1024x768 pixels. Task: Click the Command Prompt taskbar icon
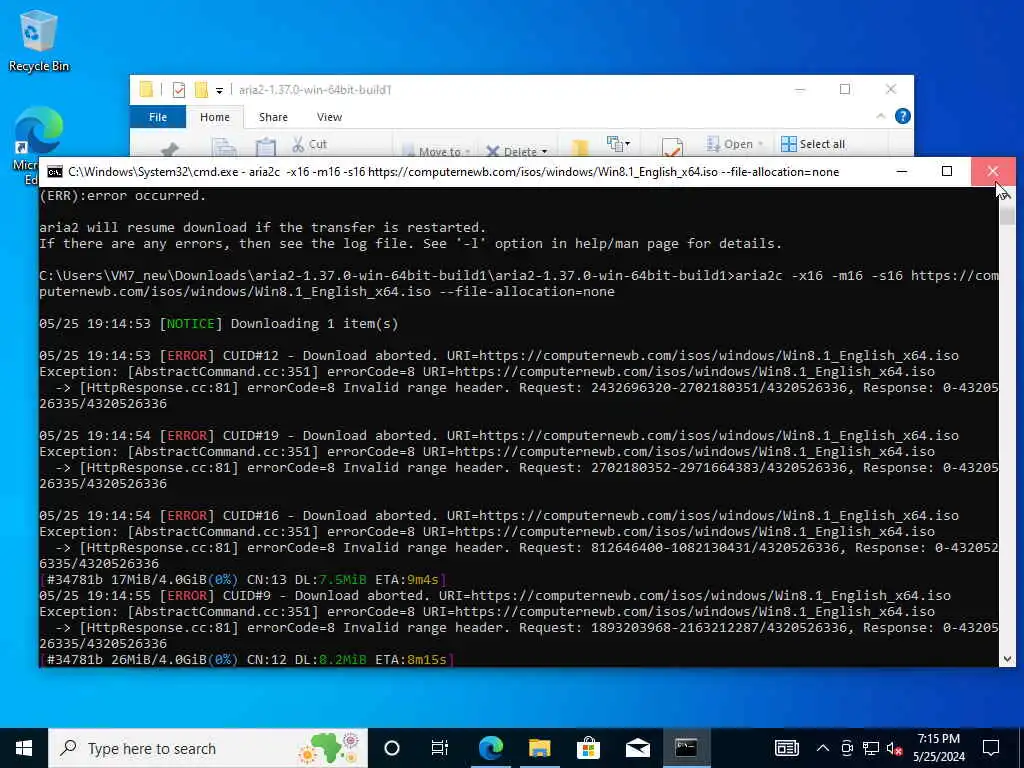click(686, 748)
